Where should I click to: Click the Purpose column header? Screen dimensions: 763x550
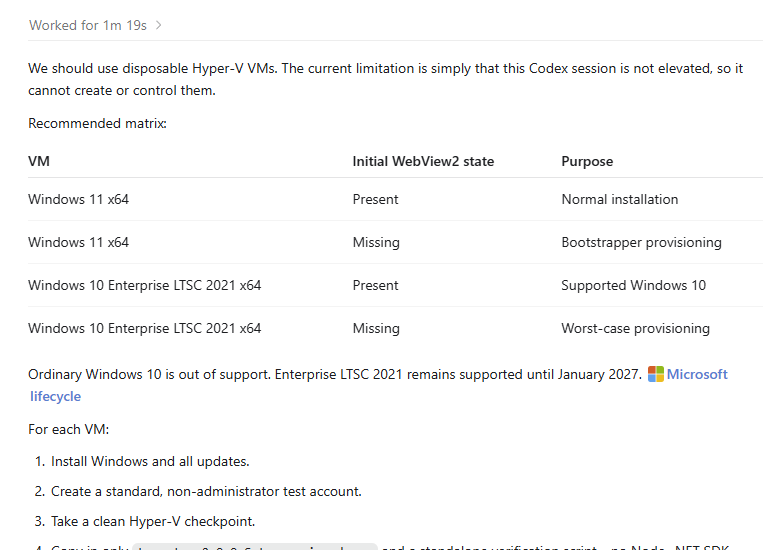tap(587, 162)
